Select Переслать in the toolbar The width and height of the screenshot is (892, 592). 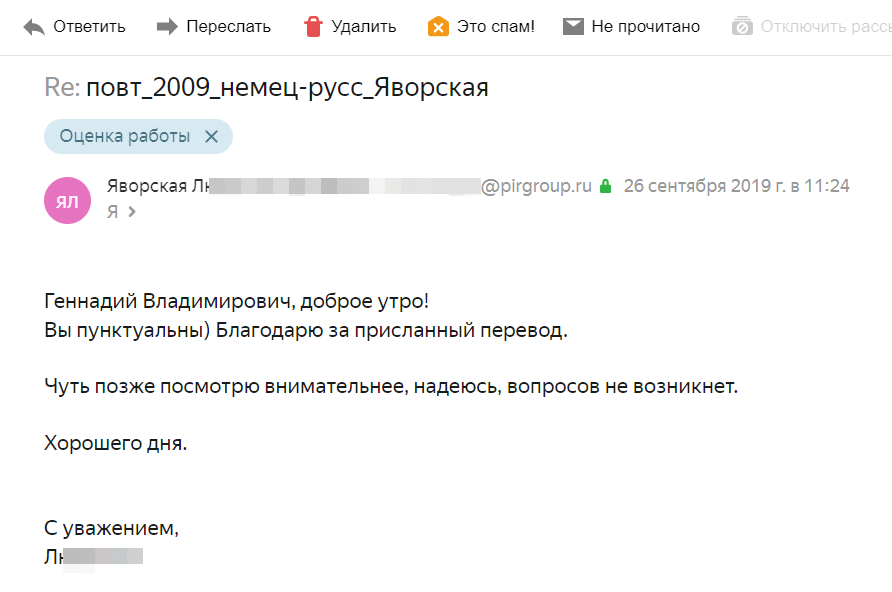point(229,27)
